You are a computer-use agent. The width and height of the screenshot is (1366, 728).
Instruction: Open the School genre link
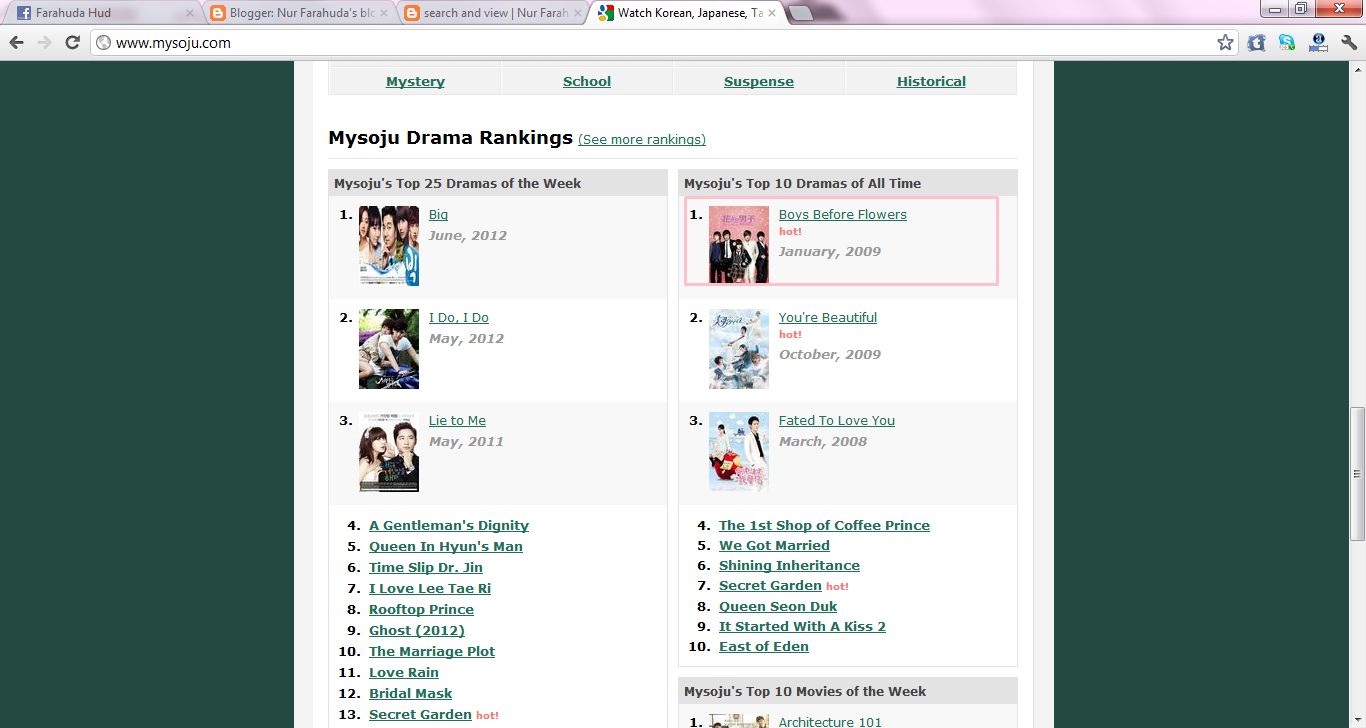[x=587, y=82]
